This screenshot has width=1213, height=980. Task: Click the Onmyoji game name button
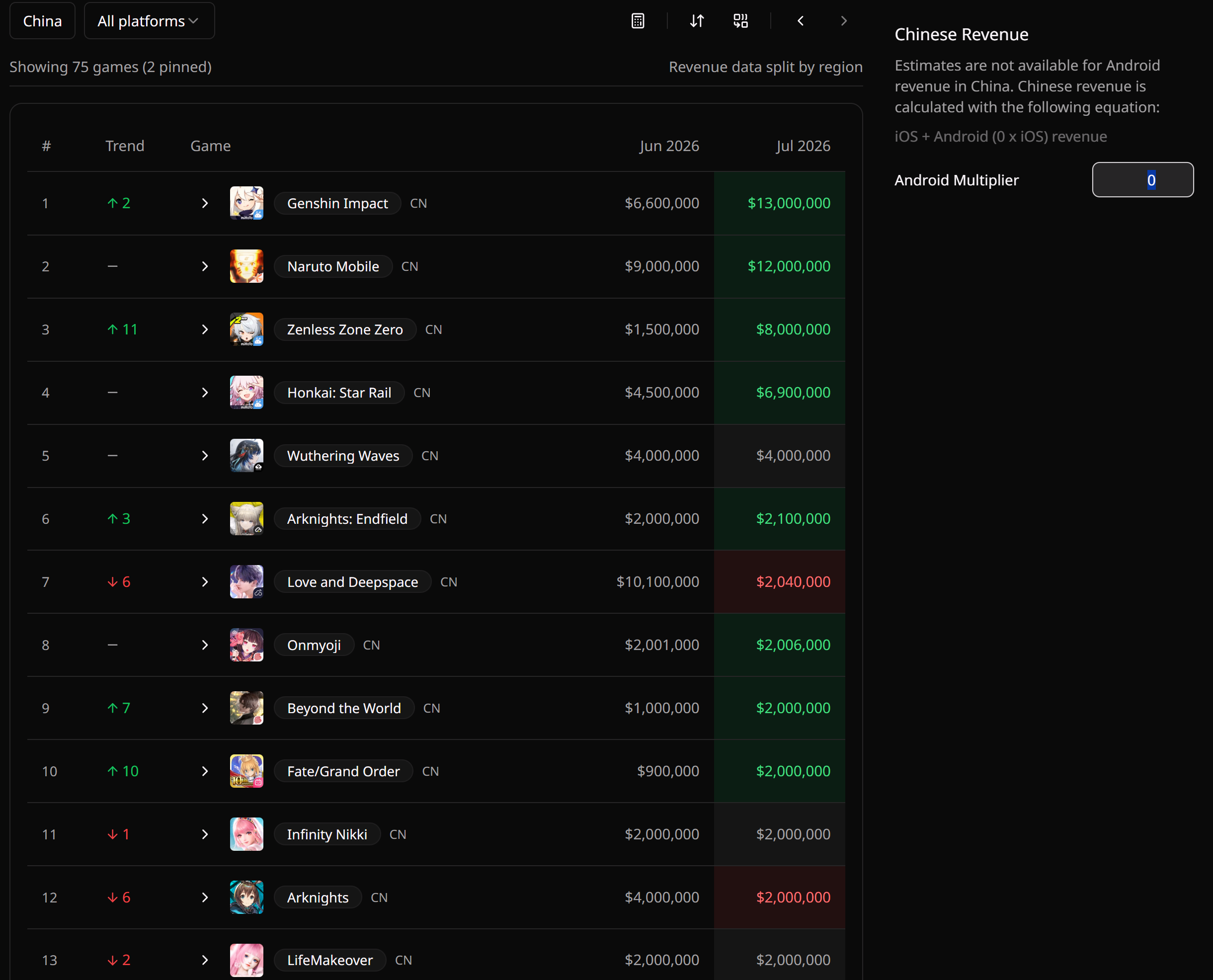point(314,645)
